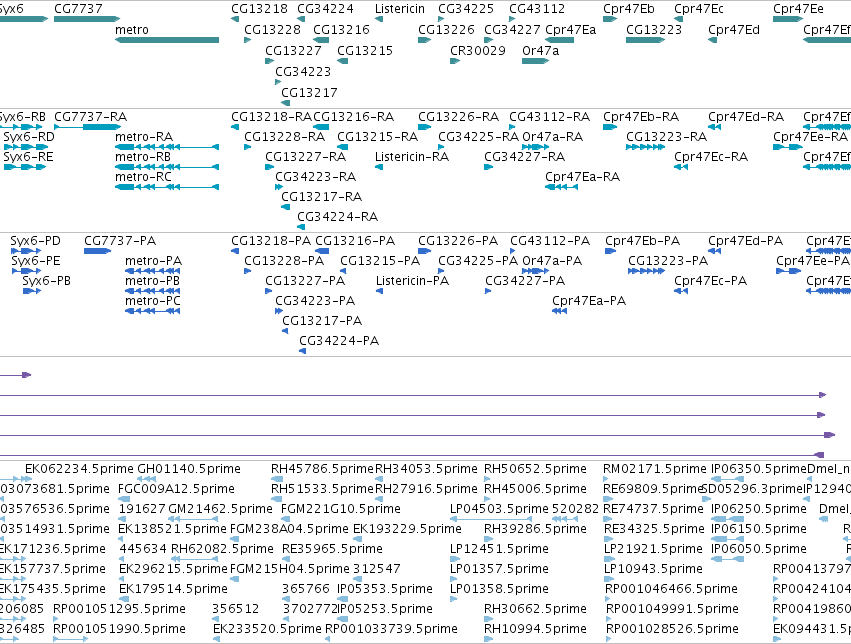Click the metro-RB transcript label
Viewport: 851px width, 644px height.
pos(143,157)
